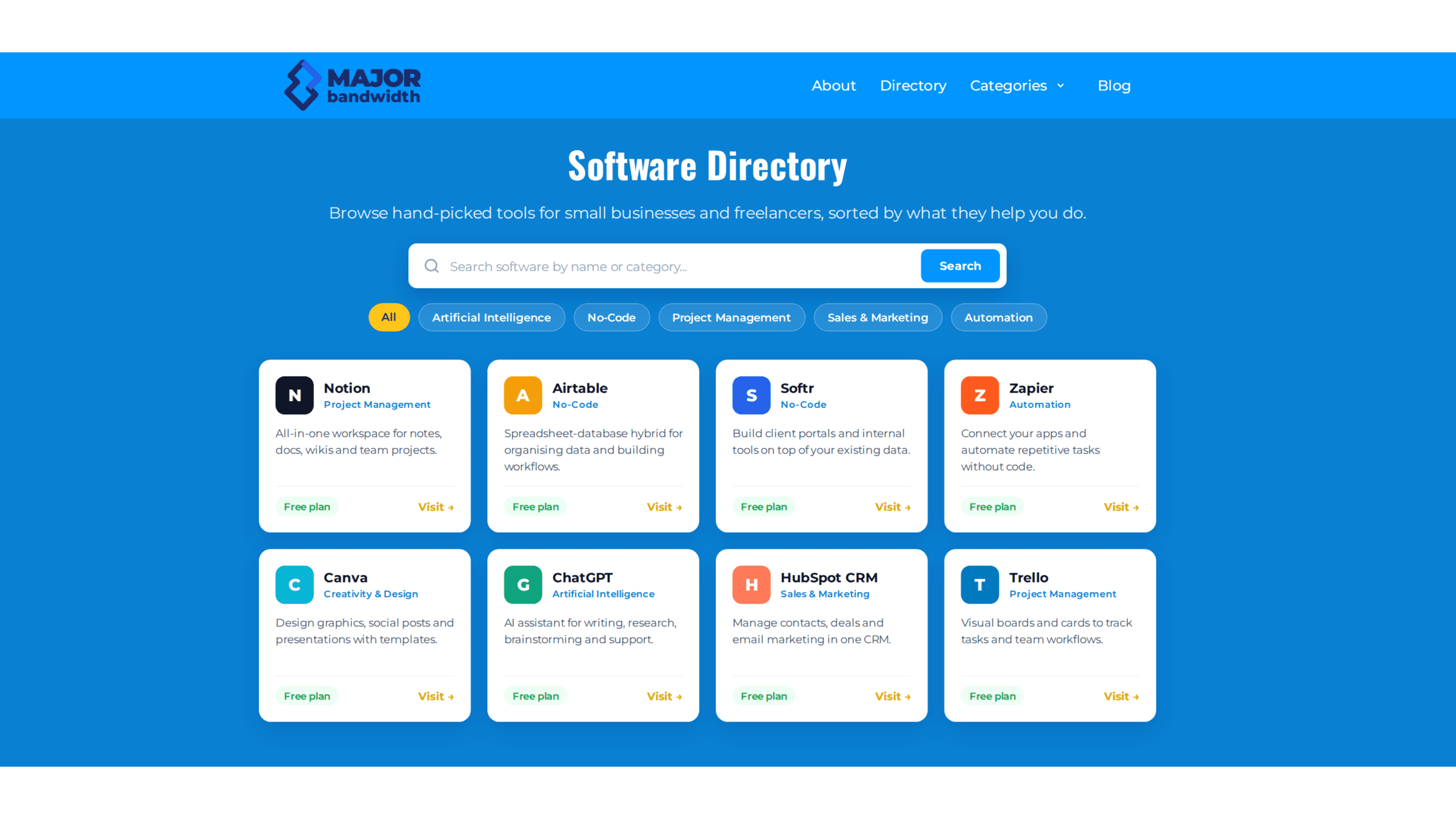Visit Softr's website
The image size is (1456, 819).
(x=892, y=507)
